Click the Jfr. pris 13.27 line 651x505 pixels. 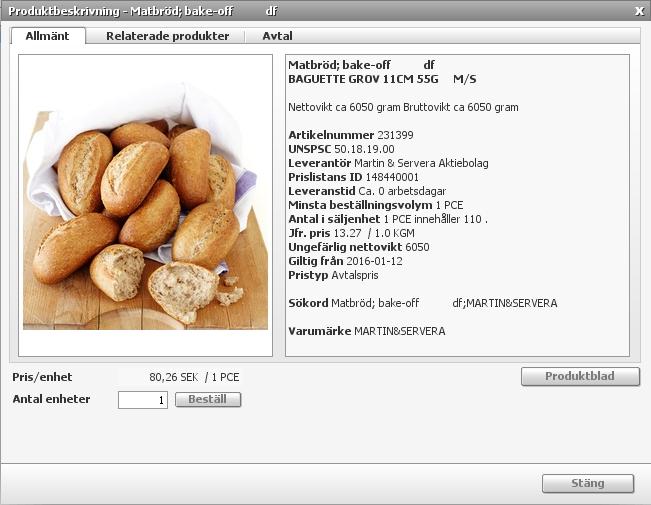[x=351, y=233]
